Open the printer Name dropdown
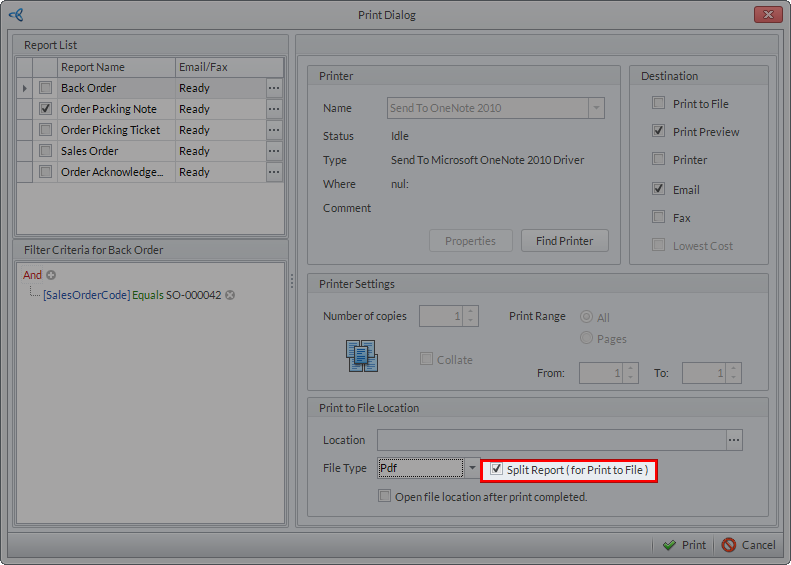Viewport: 791px width, 565px height. 596,108
